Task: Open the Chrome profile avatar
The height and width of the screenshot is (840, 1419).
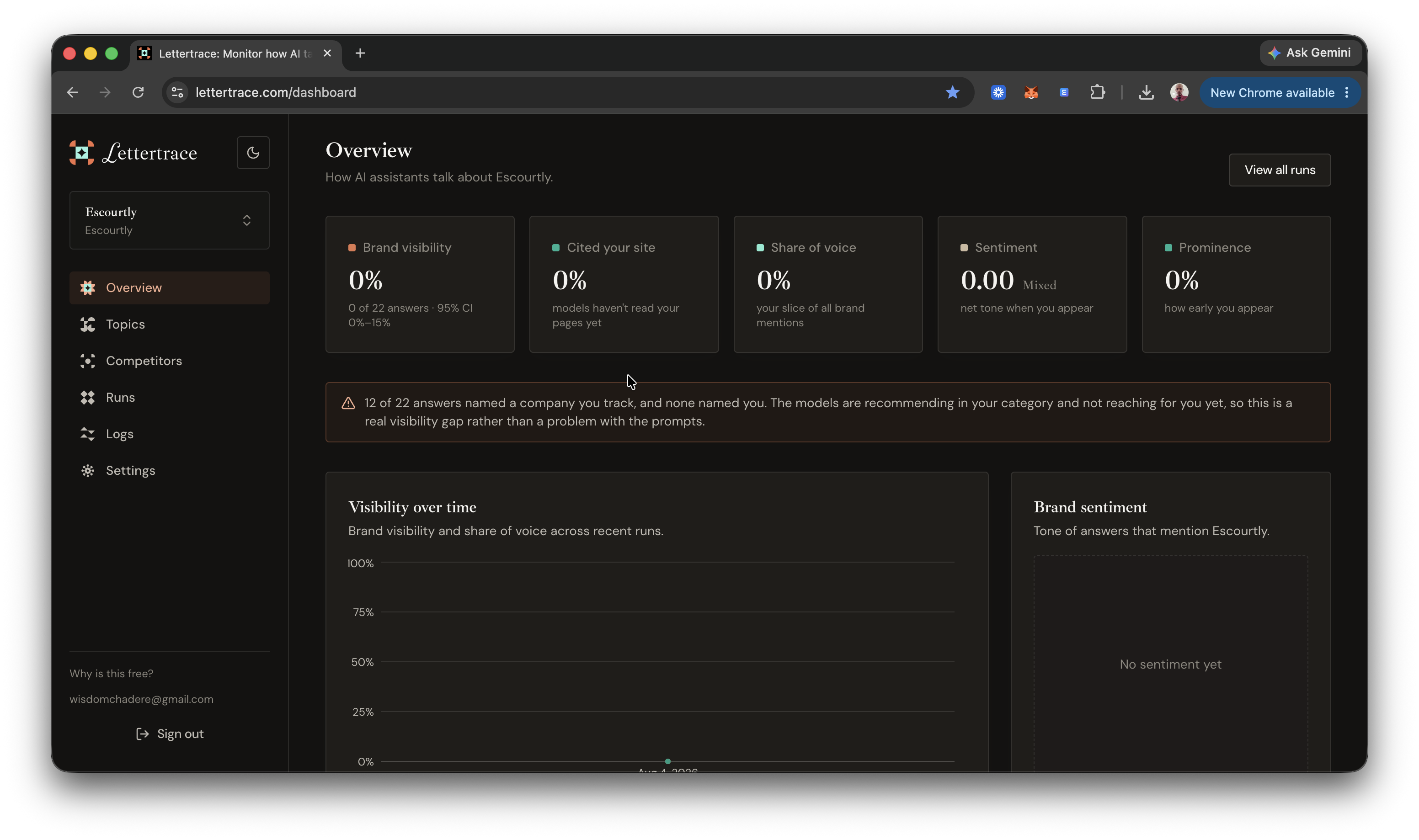Action: [x=1179, y=92]
